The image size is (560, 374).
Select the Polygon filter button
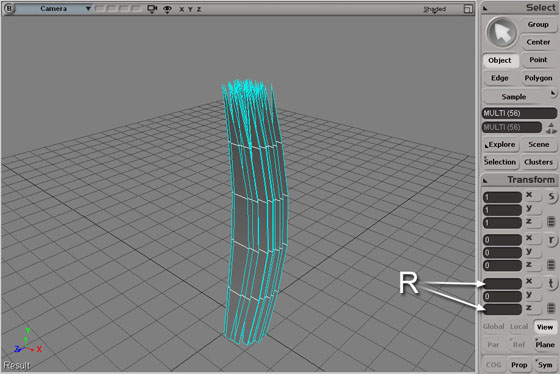point(538,78)
